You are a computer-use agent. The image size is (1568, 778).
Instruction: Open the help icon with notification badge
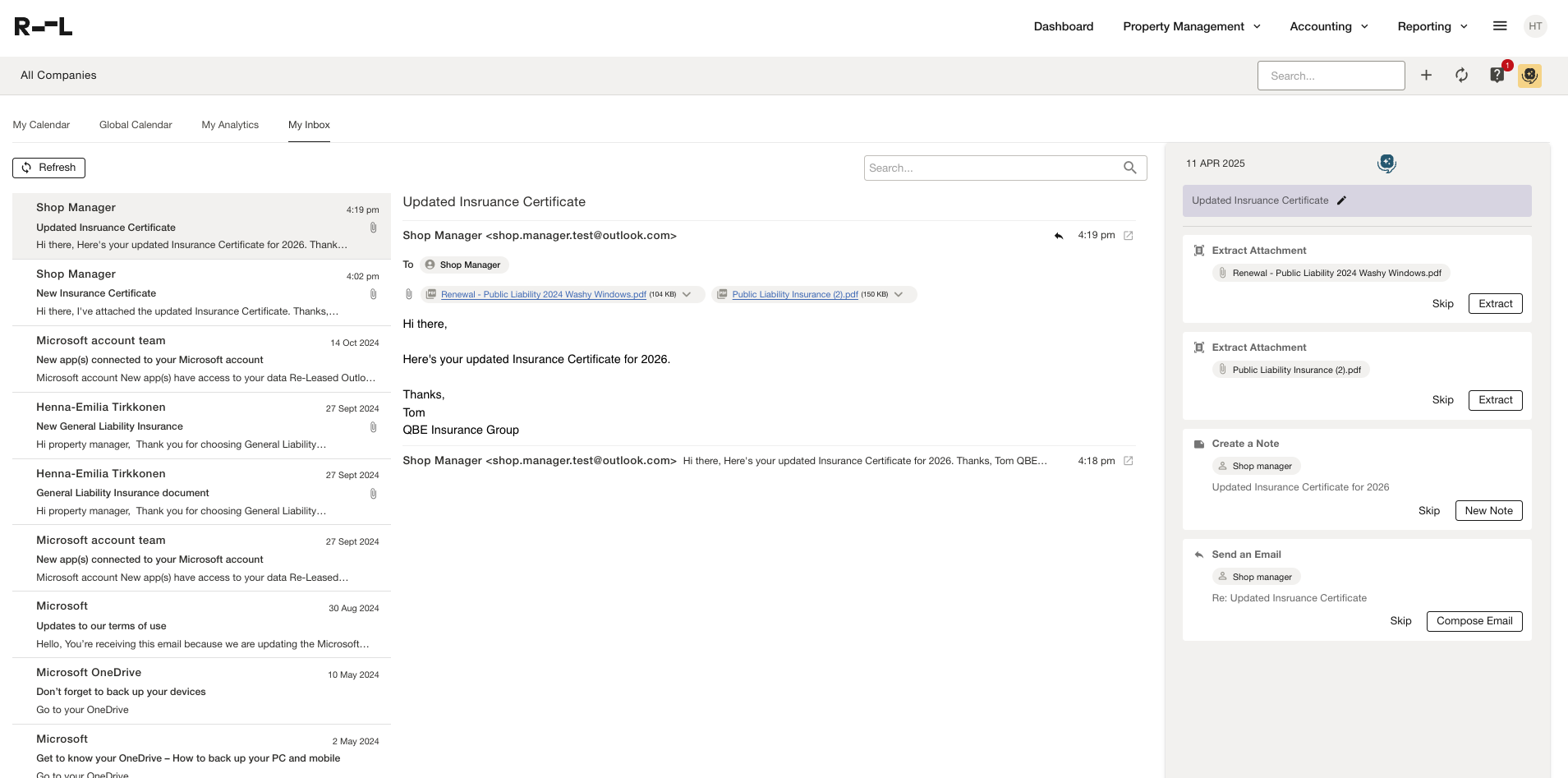(1497, 76)
